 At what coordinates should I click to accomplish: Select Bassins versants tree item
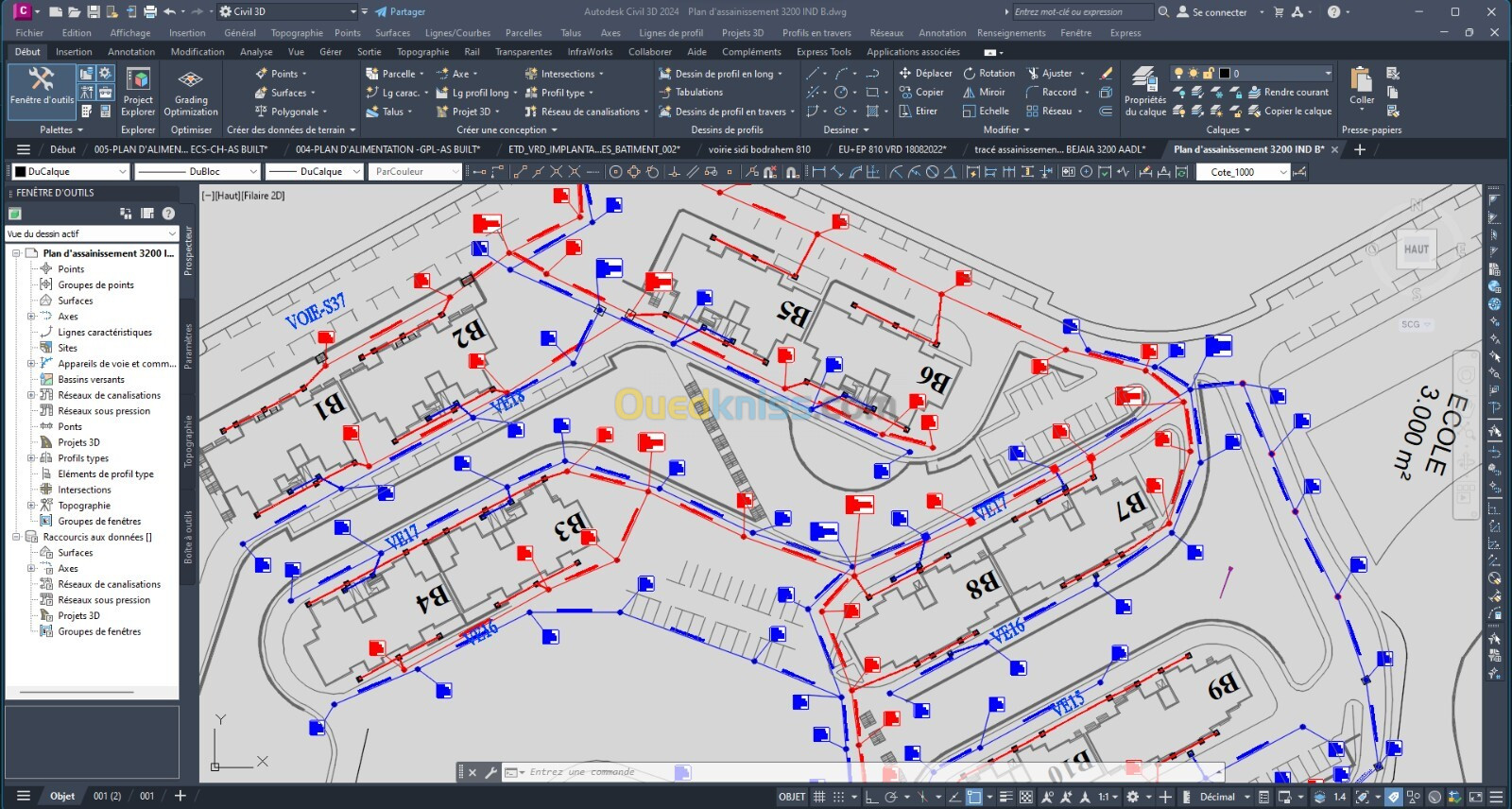91,379
